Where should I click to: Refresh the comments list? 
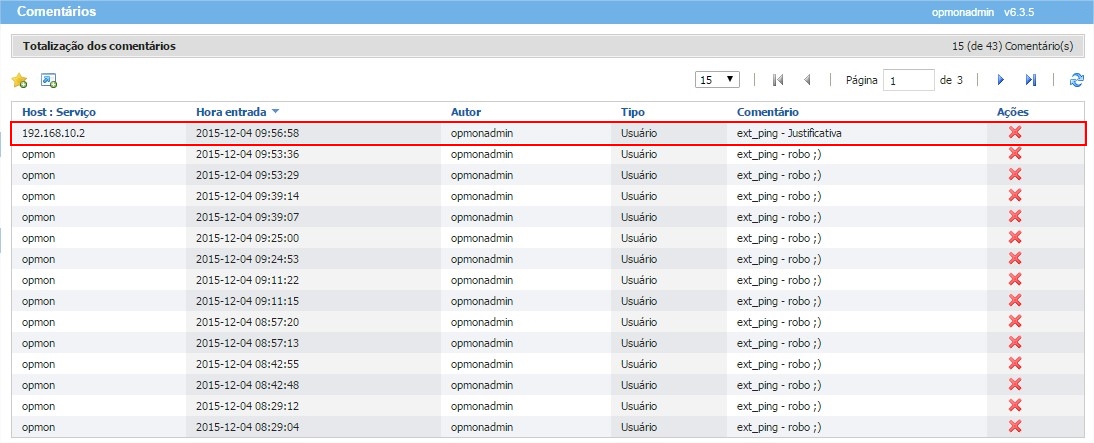(1076, 80)
